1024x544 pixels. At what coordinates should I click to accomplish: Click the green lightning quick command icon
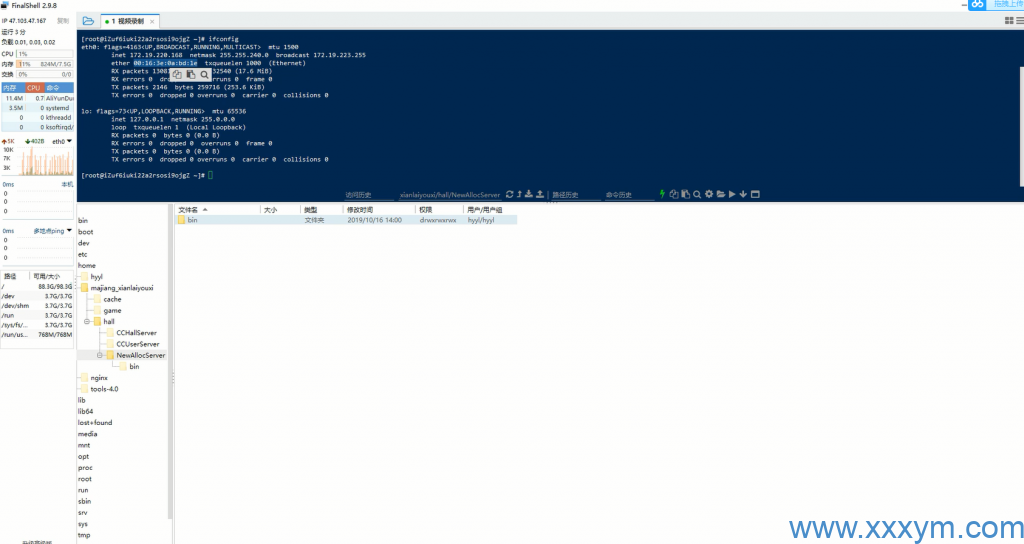coord(662,194)
